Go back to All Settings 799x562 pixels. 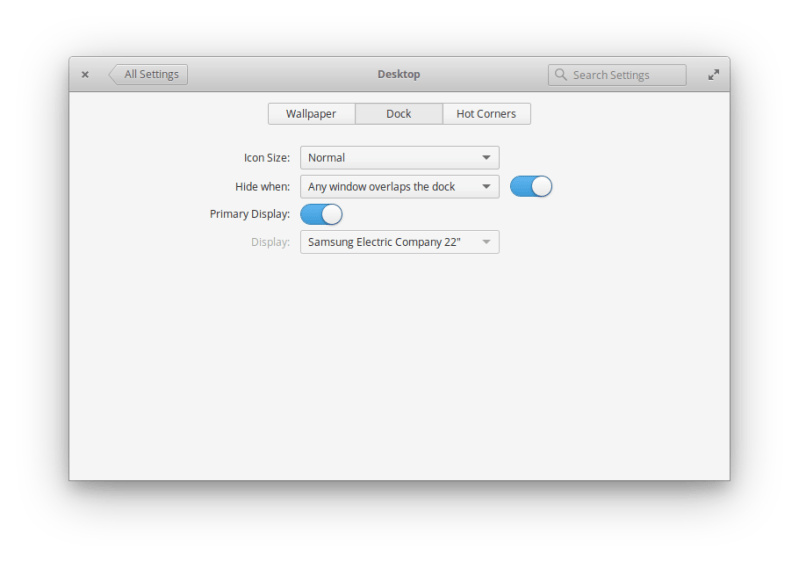tap(148, 74)
